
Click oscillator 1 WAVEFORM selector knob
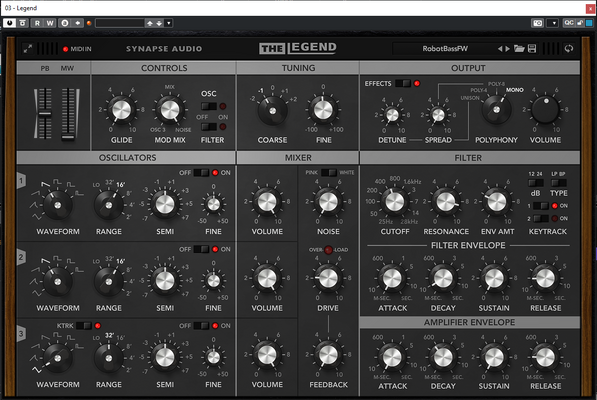tap(57, 205)
